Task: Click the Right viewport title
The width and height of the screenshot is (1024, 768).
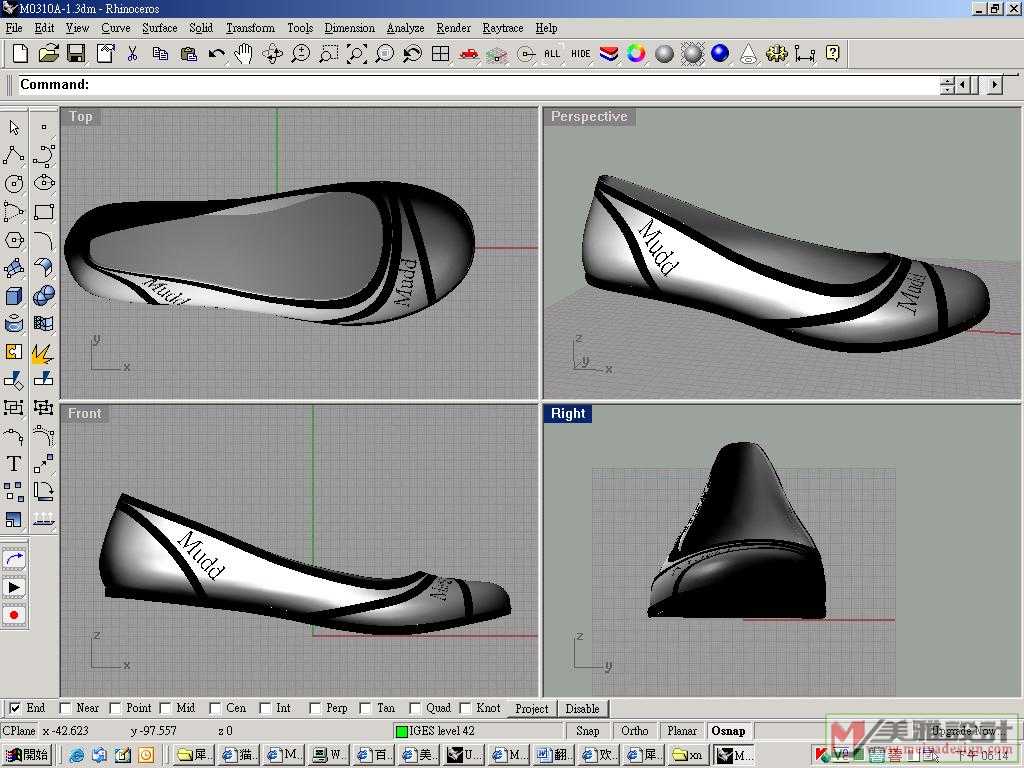Action: [x=568, y=413]
